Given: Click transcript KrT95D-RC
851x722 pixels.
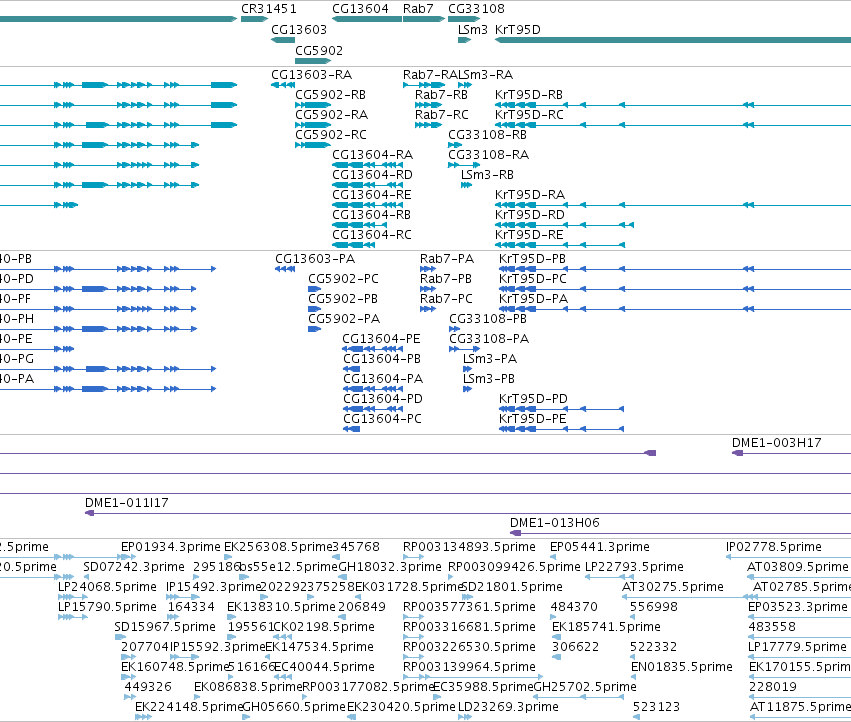Looking at the screenshot, I should point(530,115).
